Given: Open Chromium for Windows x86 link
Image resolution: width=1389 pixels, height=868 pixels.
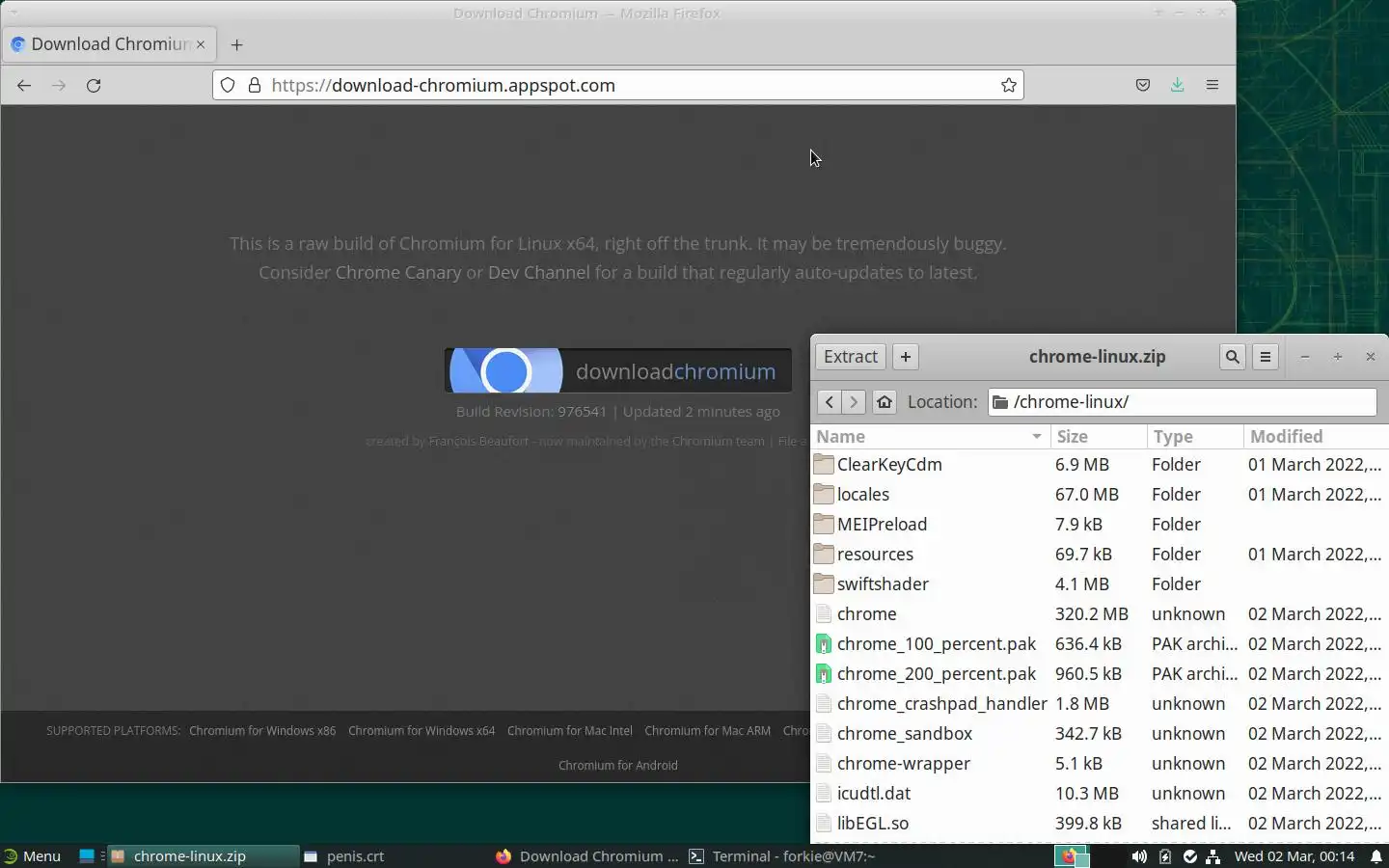Looking at the screenshot, I should pyautogui.click(x=262, y=730).
